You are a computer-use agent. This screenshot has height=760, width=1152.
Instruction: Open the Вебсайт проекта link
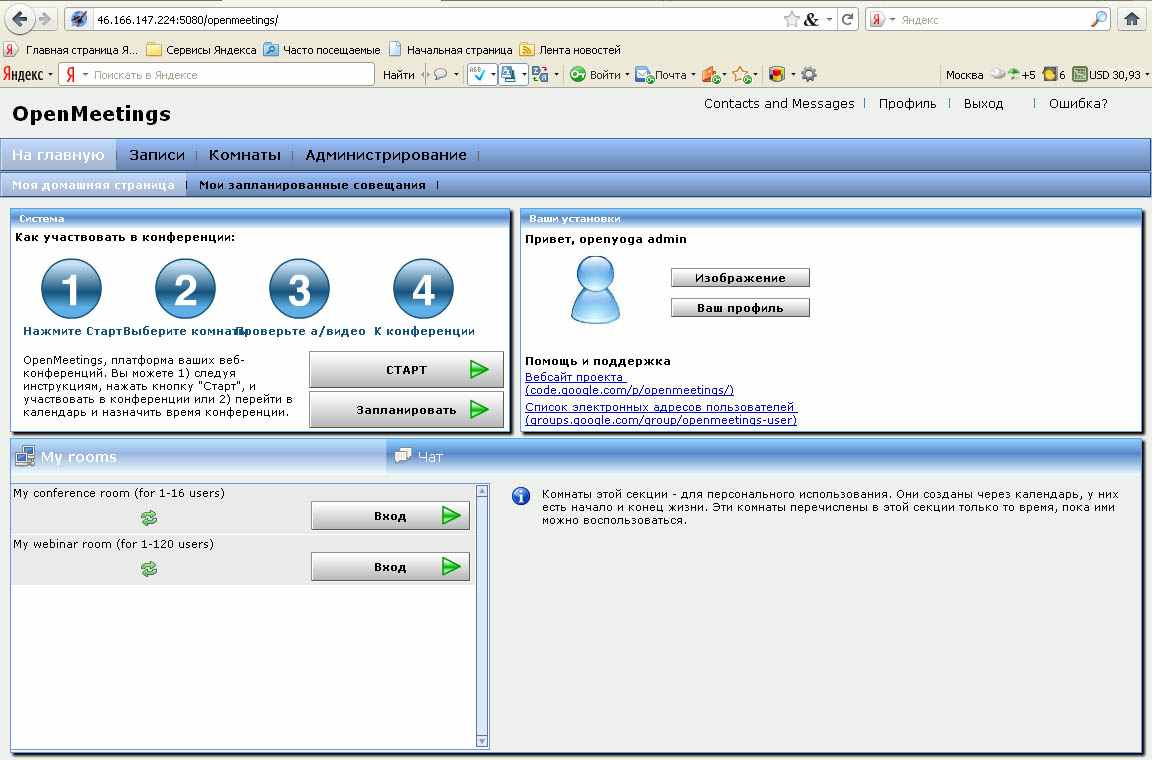pyautogui.click(x=575, y=377)
